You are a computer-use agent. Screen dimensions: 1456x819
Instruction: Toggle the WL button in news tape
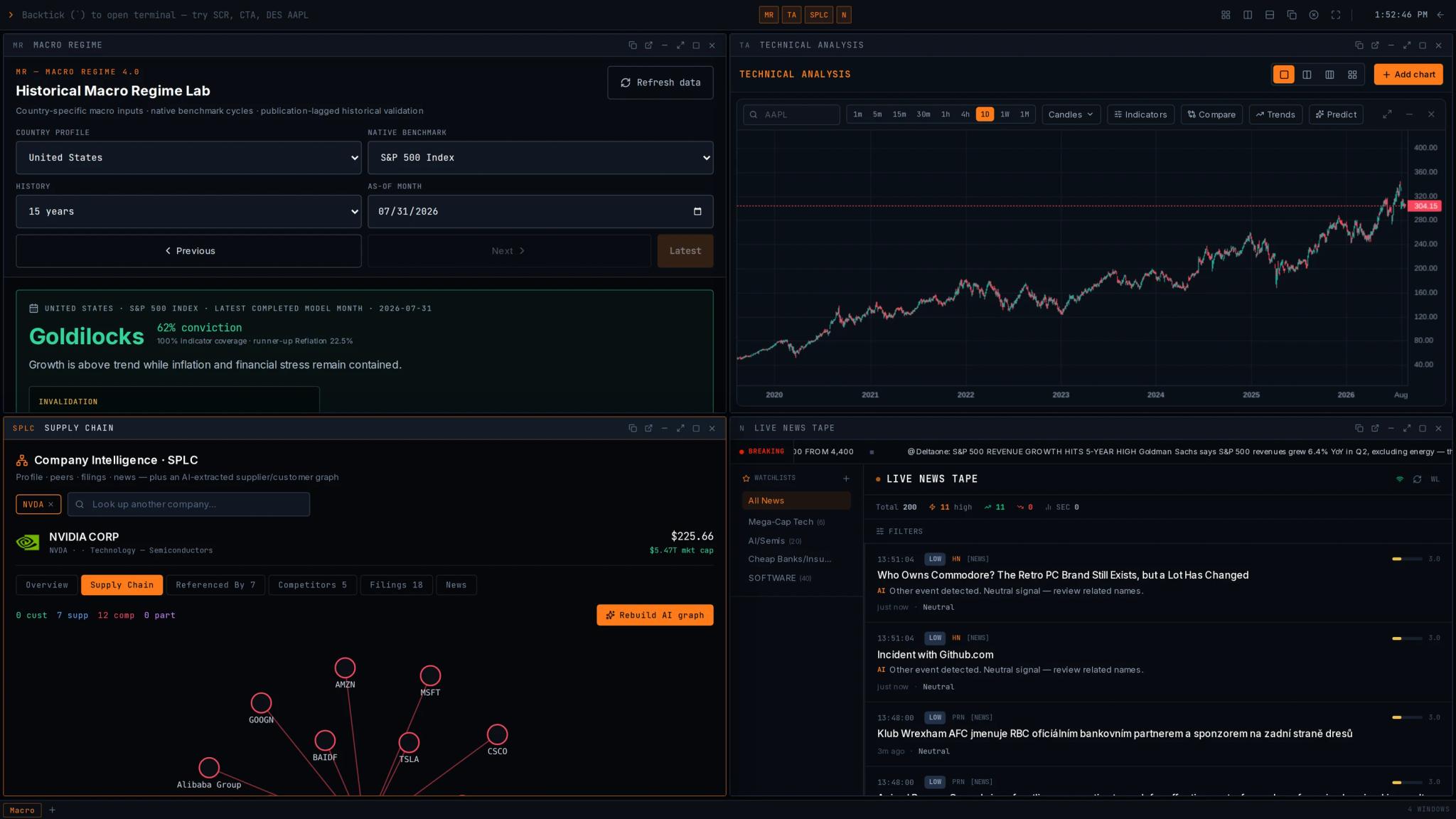pos(1435,479)
